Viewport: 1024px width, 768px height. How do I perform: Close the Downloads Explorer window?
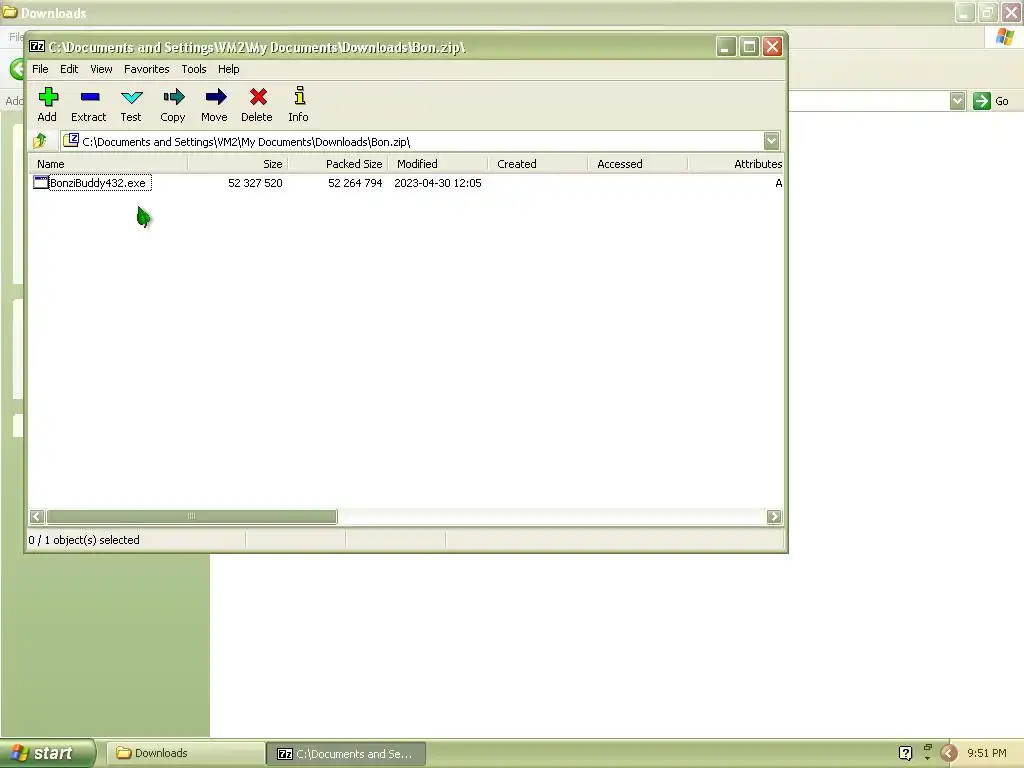point(1011,12)
